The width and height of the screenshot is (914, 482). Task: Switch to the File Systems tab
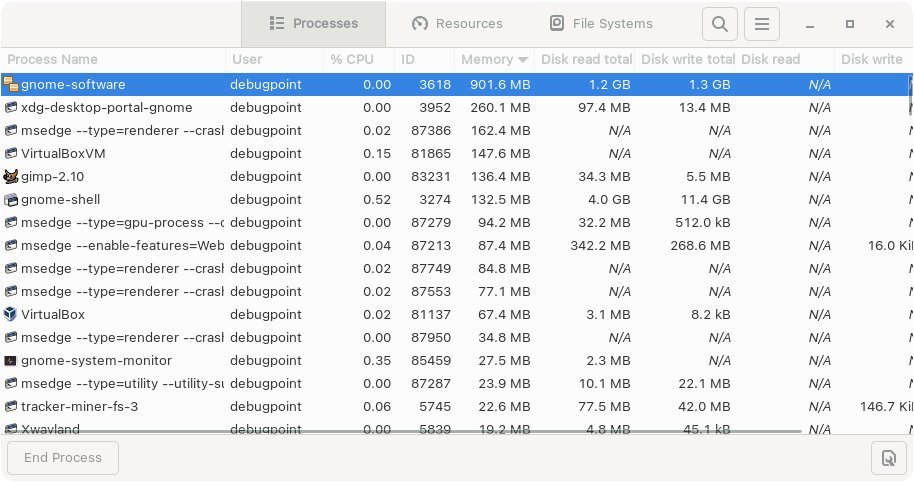[601, 24]
